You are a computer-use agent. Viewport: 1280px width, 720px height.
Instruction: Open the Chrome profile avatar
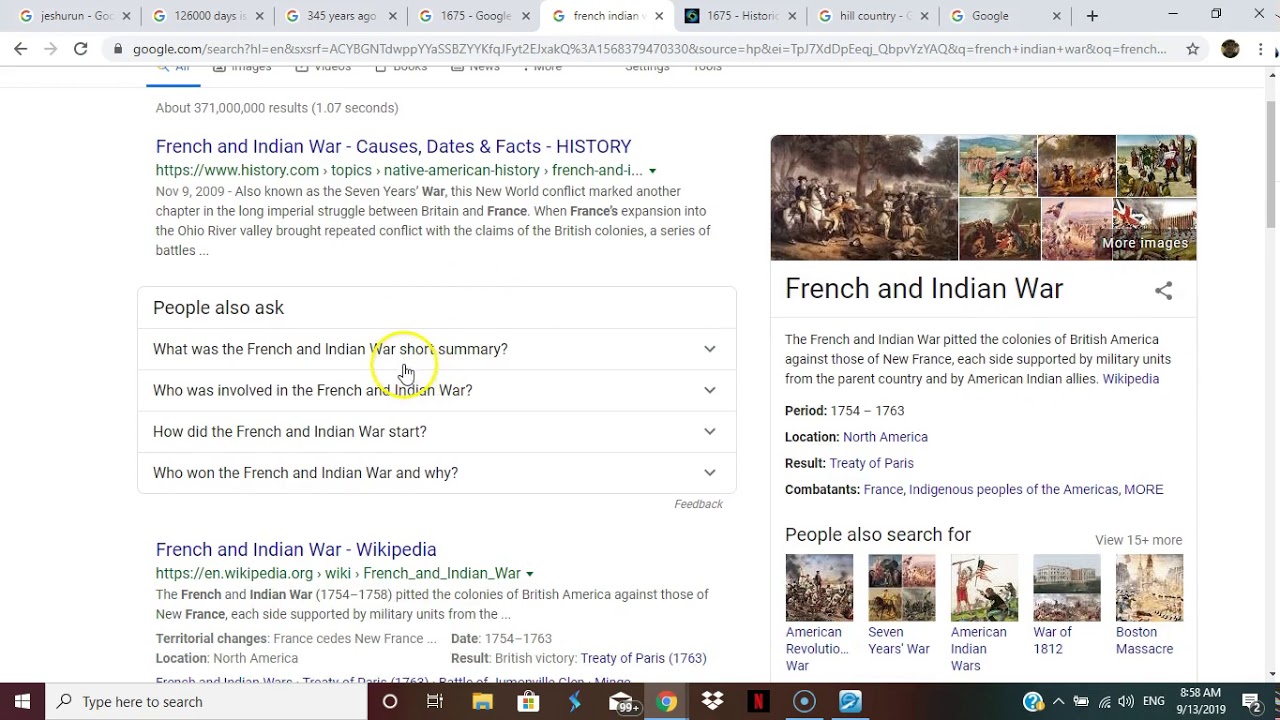[x=1230, y=49]
